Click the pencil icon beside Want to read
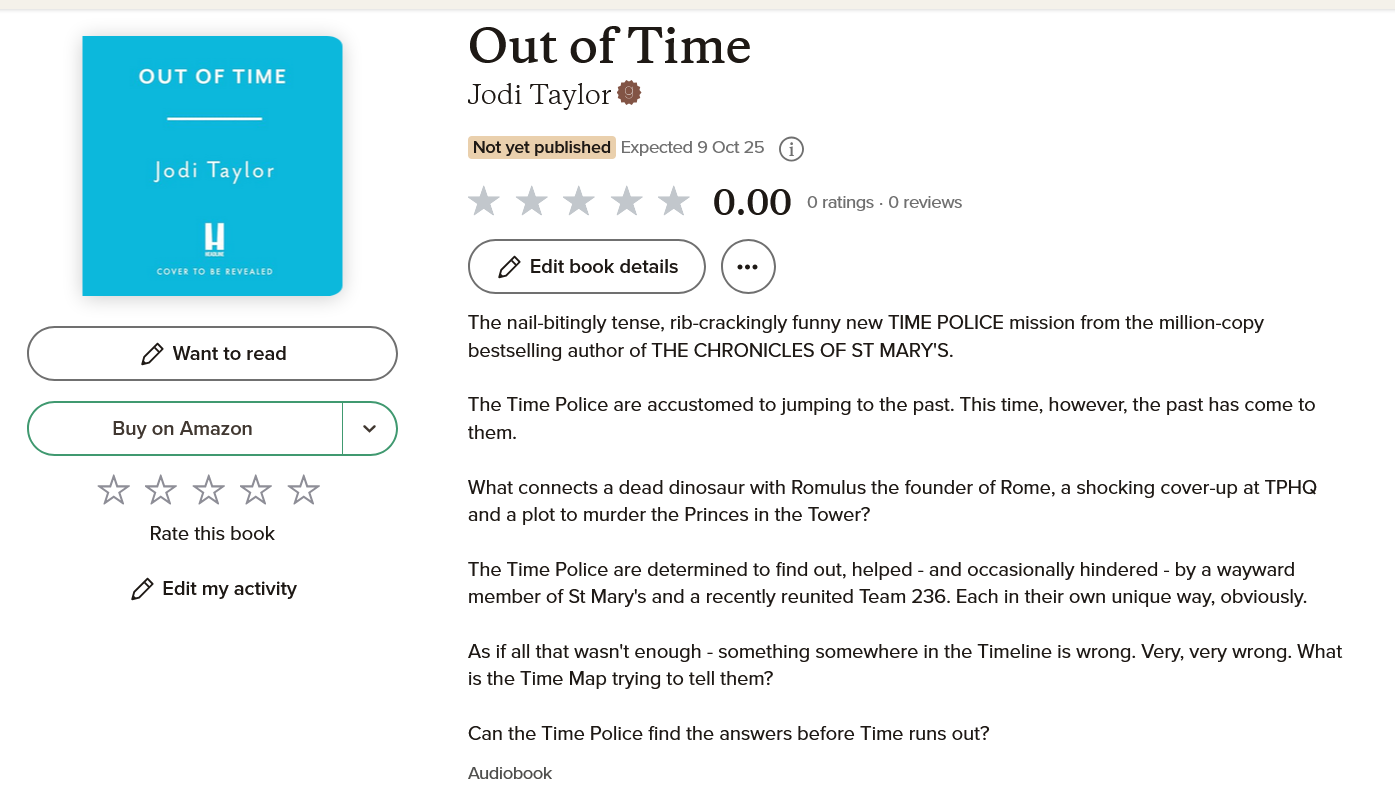The width and height of the screenshot is (1395, 792). pyautogui.click(x=152, y=353)
